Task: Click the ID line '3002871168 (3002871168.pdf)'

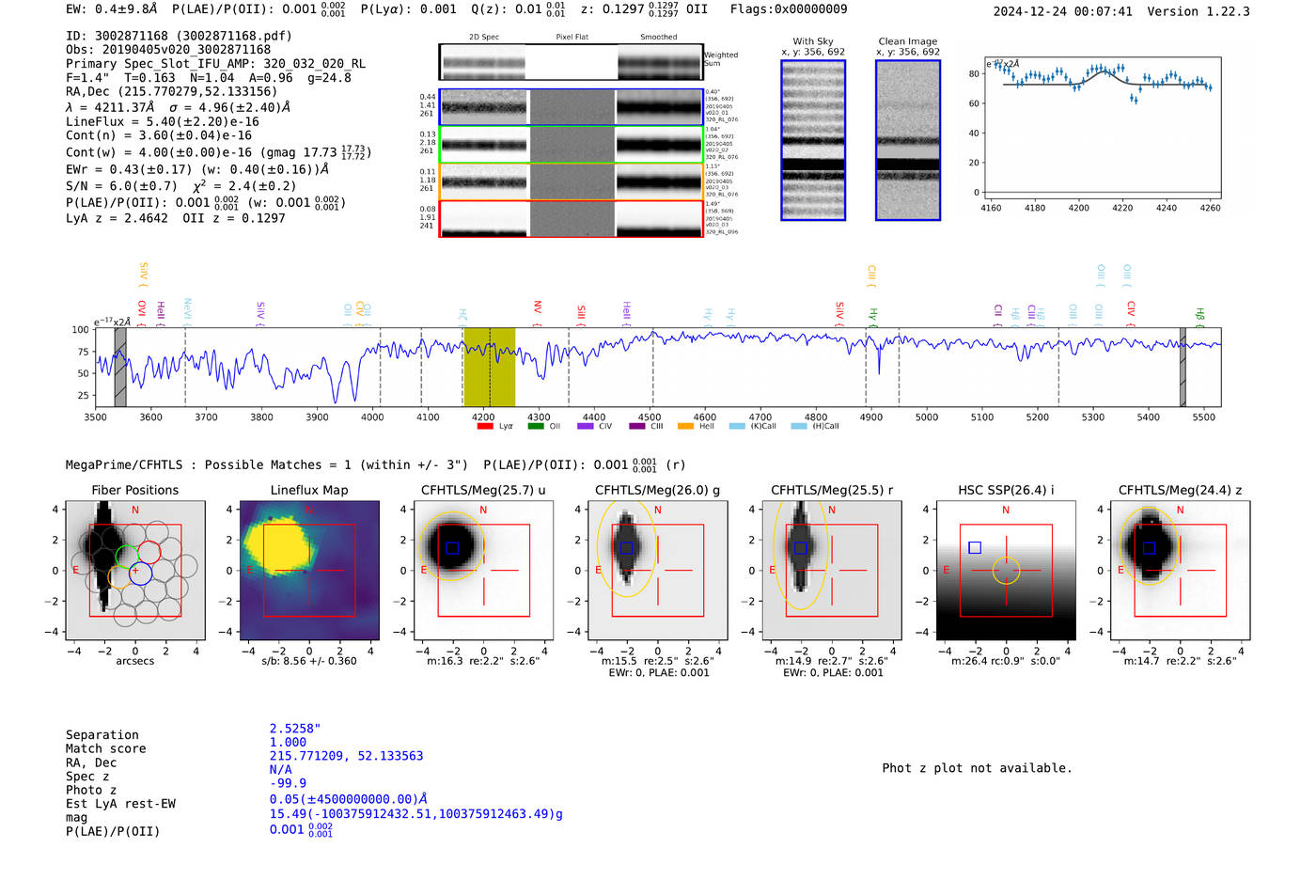Action: click(x=179, y=36)
